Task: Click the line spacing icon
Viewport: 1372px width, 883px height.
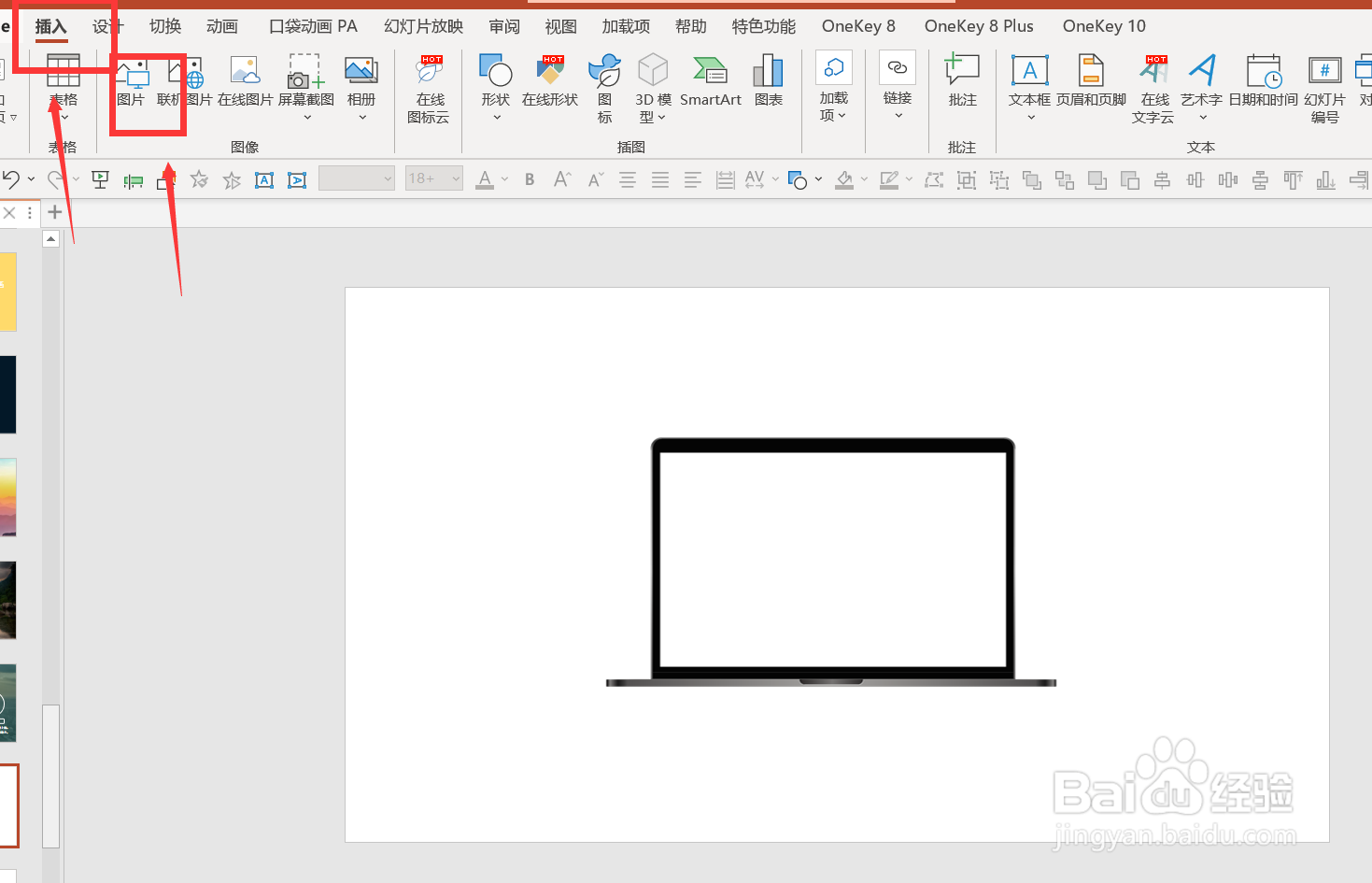Action: click(725, 180)
